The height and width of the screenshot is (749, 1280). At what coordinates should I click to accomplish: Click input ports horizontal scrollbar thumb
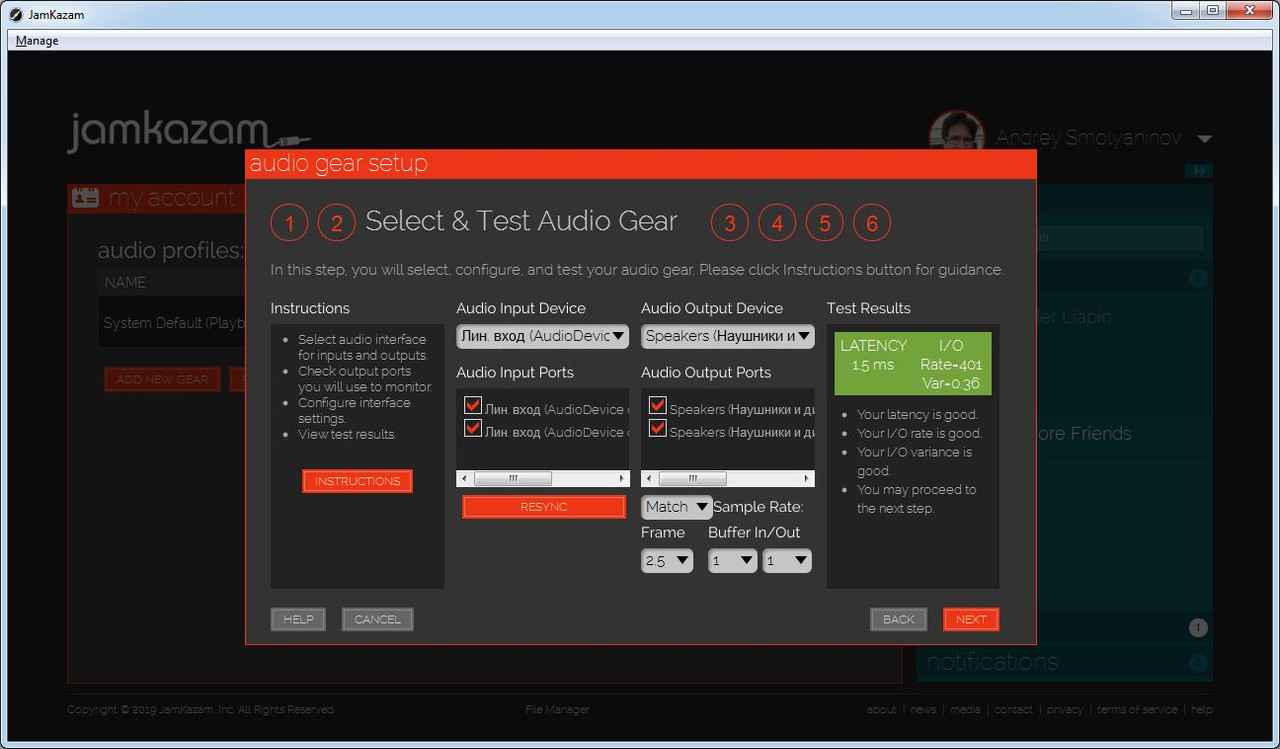512,479
